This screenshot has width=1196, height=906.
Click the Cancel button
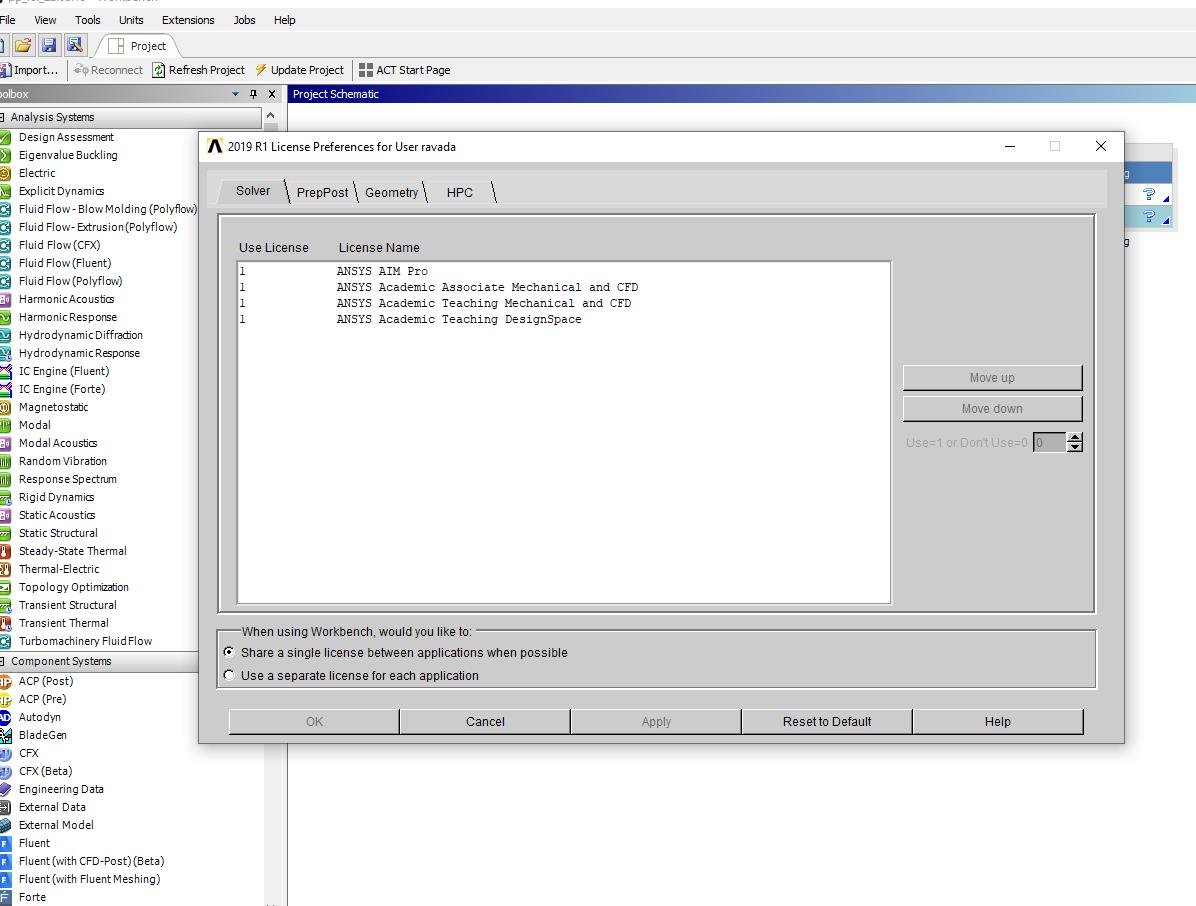tap(485, 721)
